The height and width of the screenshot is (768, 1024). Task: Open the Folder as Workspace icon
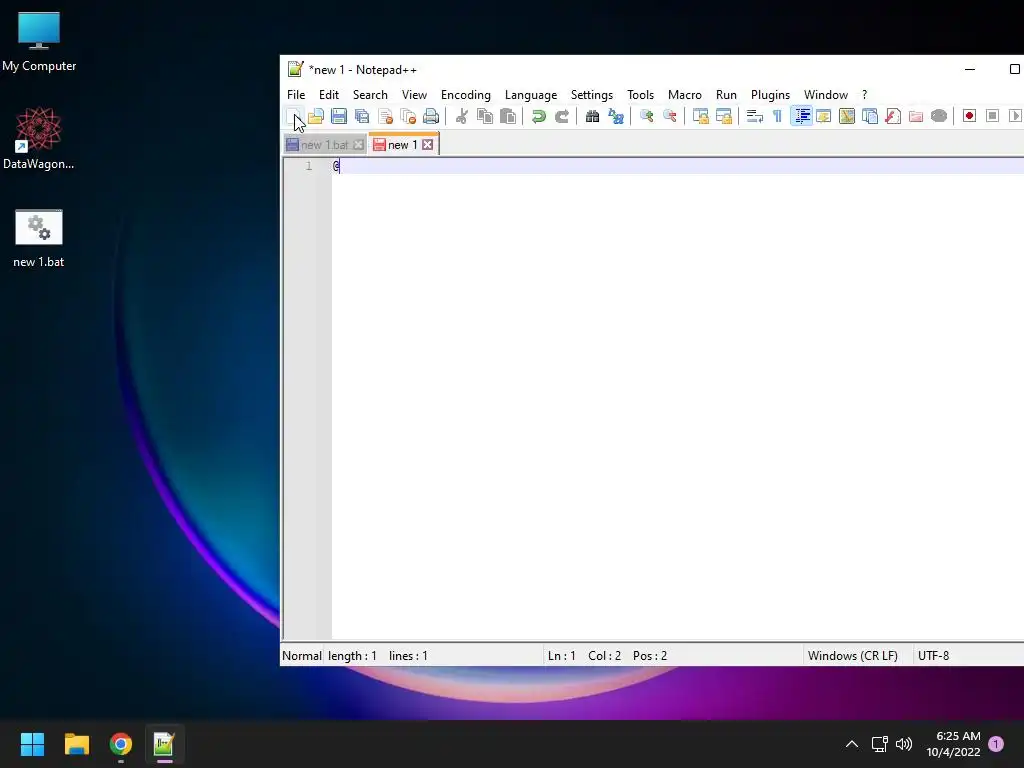tap(916, 116)
